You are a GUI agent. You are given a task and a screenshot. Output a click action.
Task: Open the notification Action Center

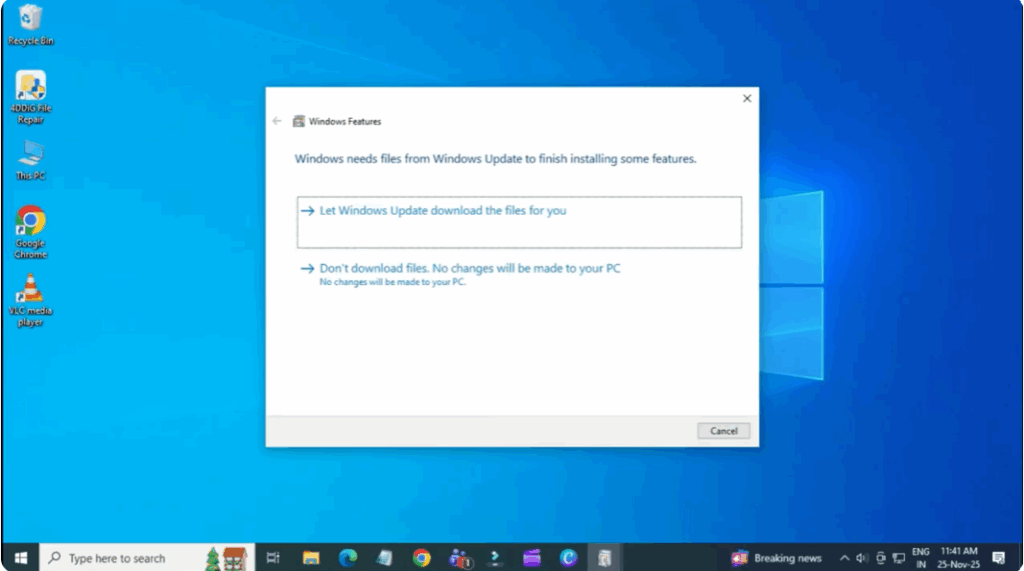point(999,558)
